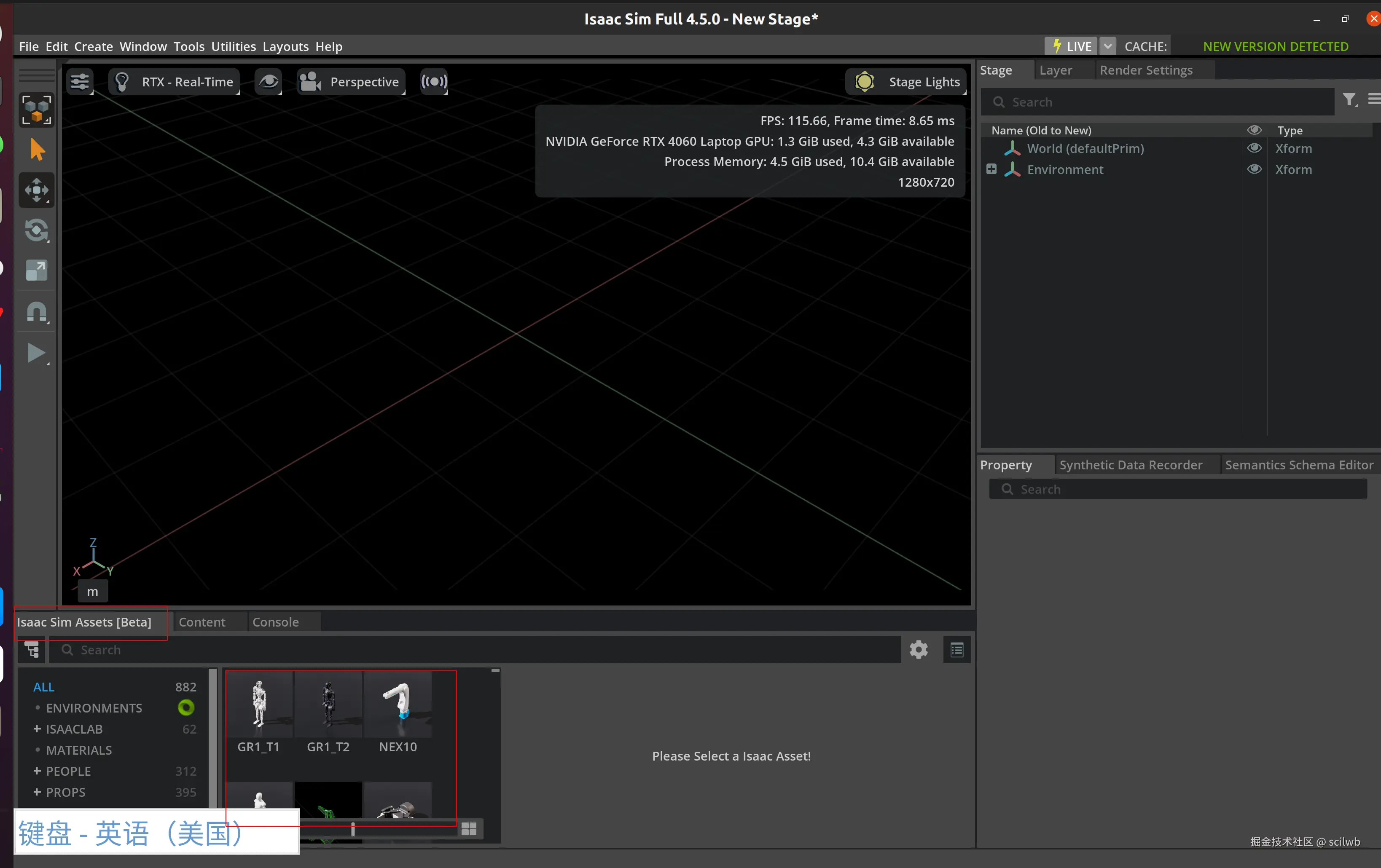The height and width of the screenshot is (868, 1381).
Task: Select the ALL asset category
Action: pos(43,687)
